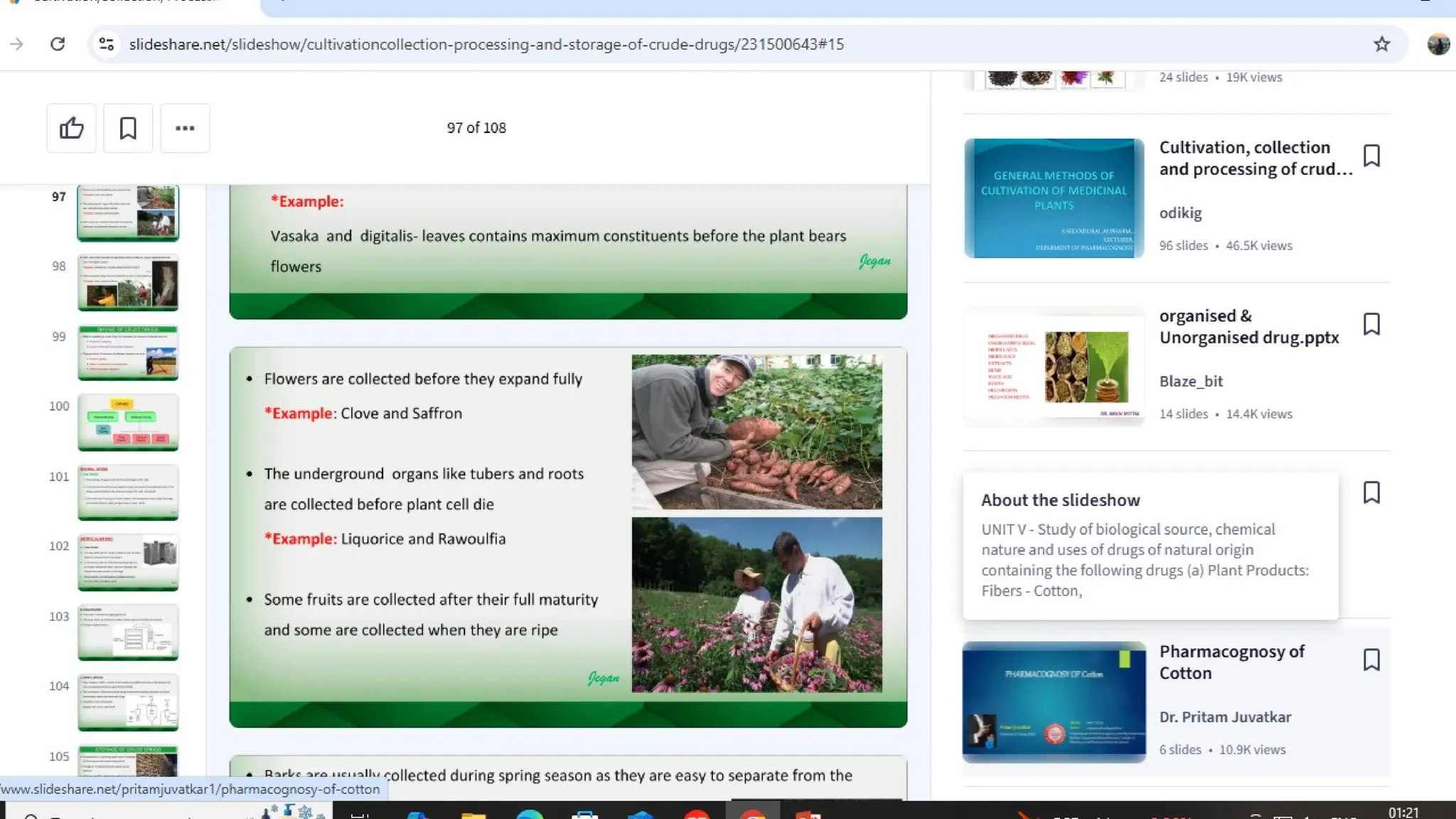Save slideshow with bookmark icon in toolbar
This screenshot has width=1456, height=819.
(x=128, y=128)
